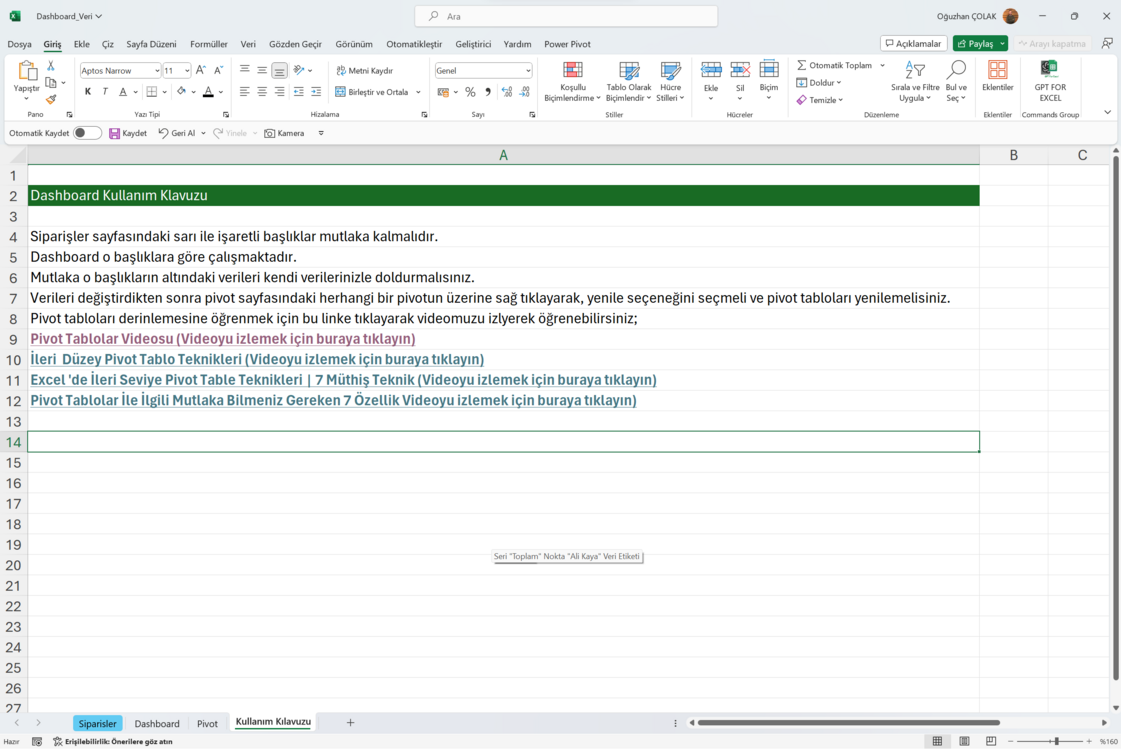Launch GPT FOR EXCEL command
This screenshot has width=1121, height=749.
pos(1050,80)
